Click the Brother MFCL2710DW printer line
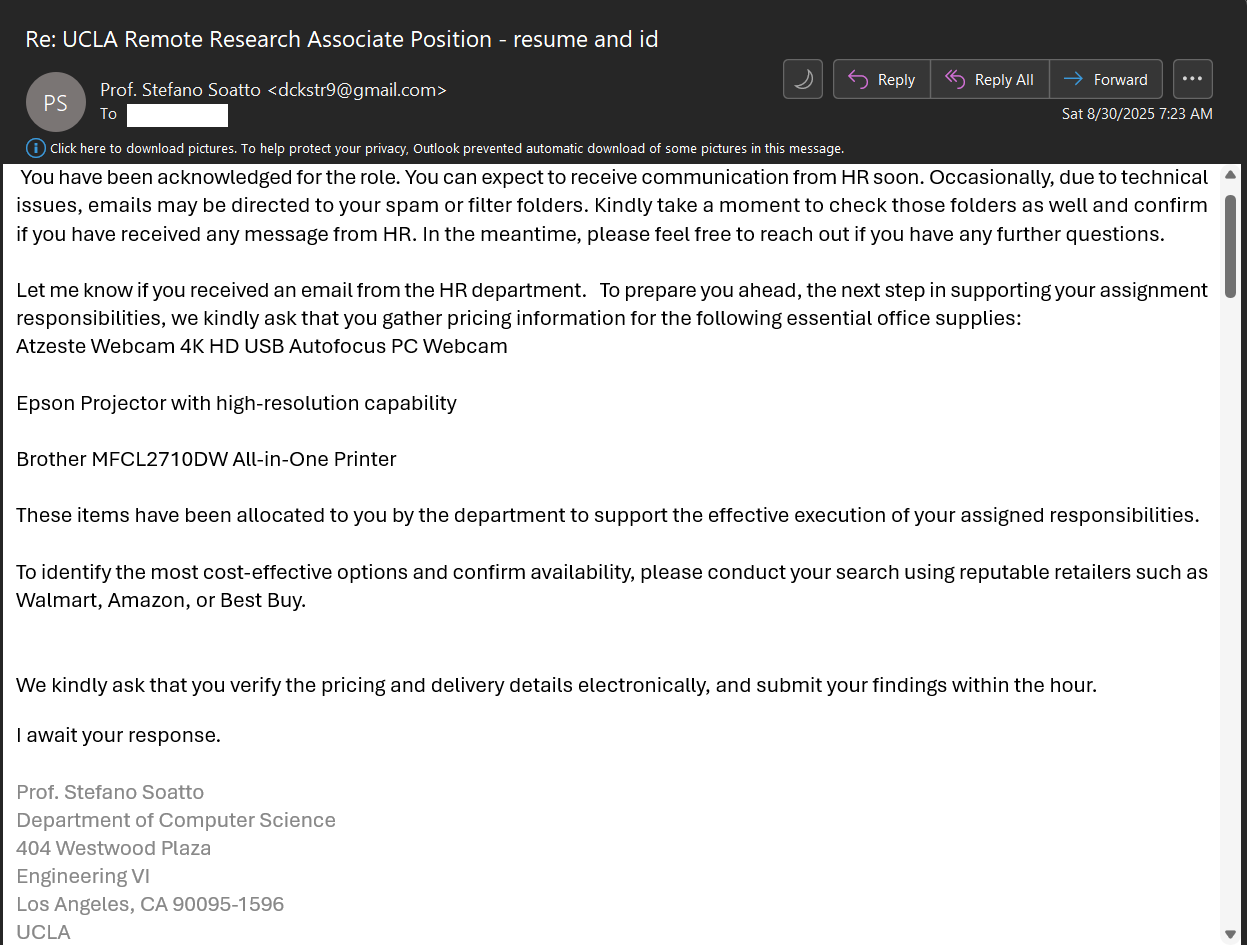The width and height of the screenshot is (1247, 945). 206,459
